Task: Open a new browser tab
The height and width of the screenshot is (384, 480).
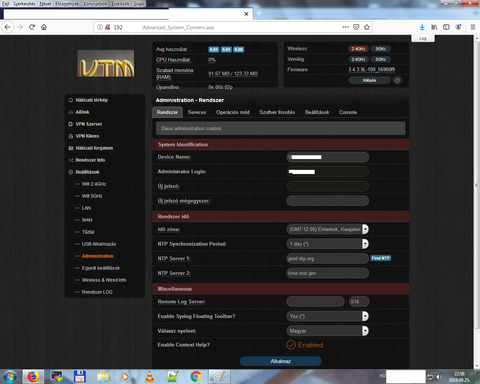Action: coord(259,13)
